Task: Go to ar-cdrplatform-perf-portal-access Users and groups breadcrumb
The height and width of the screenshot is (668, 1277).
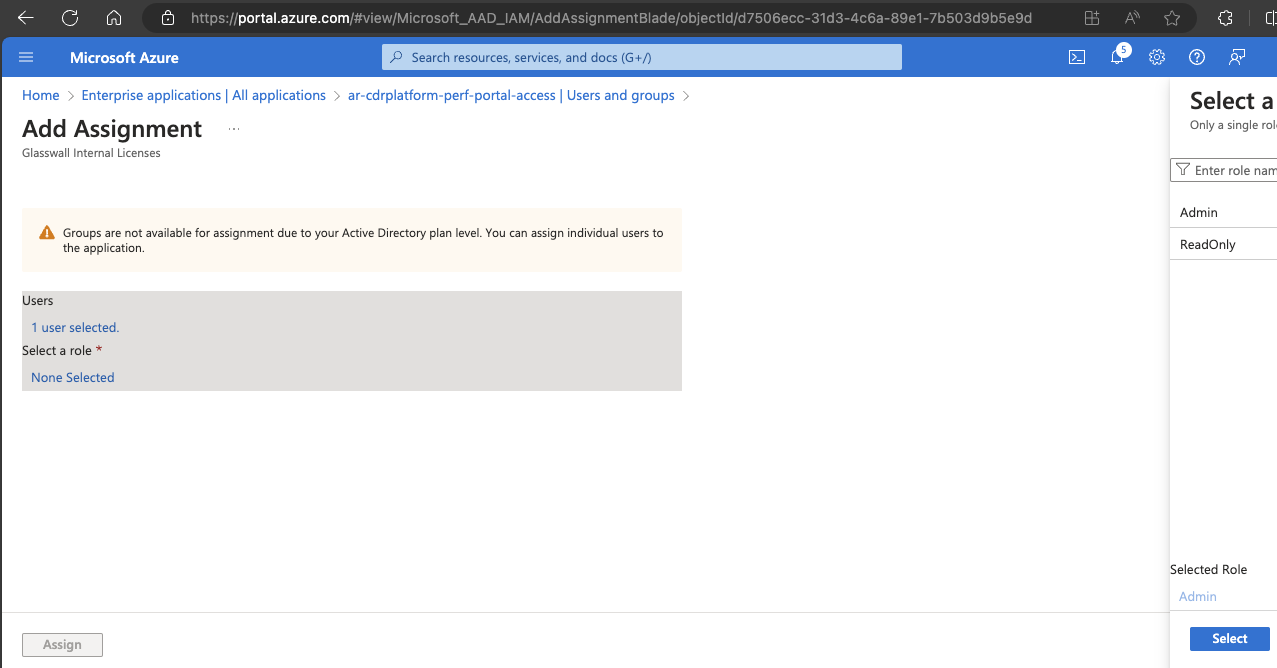Action: (x=511, y=95)
